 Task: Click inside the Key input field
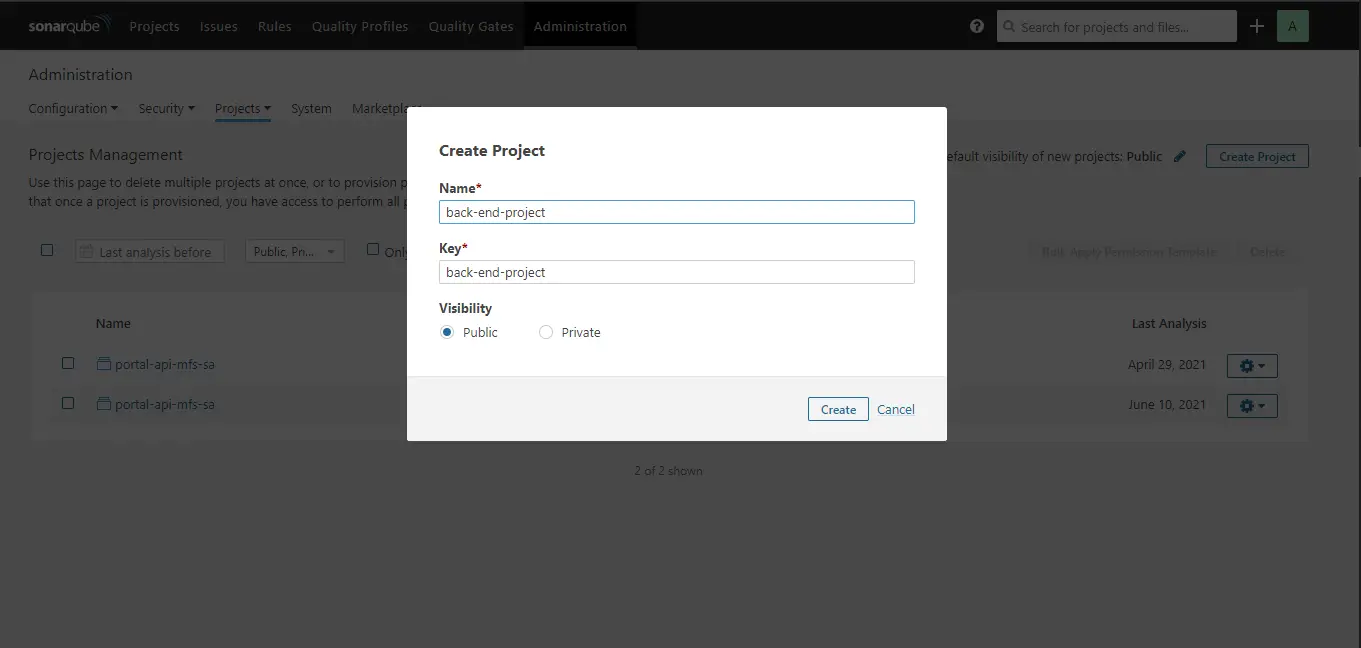676,271
